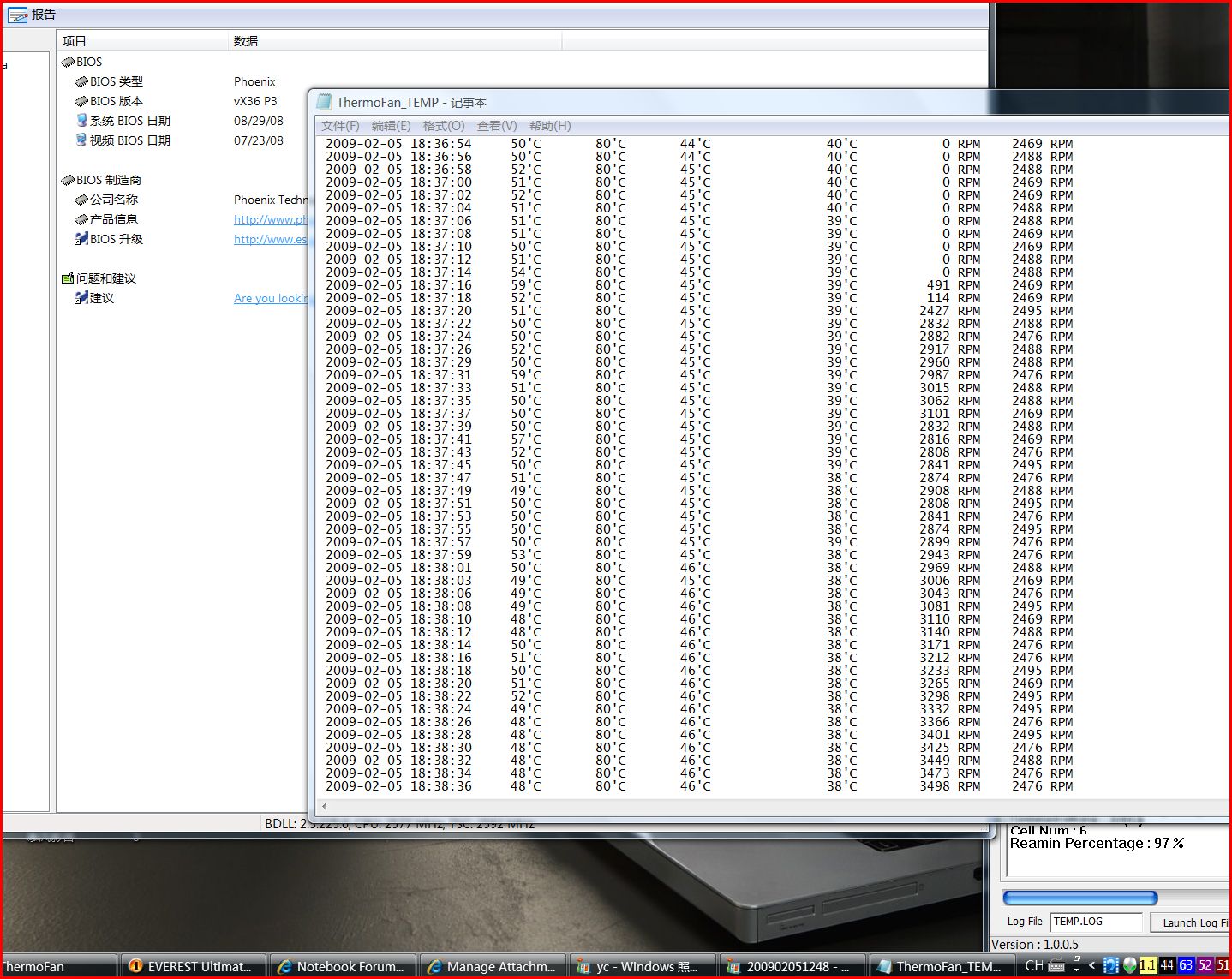Show hidden tray icons with the arrow
Image resolution: width=1232 pixels, height=979 pixels.
click(x=1091, y=965)
